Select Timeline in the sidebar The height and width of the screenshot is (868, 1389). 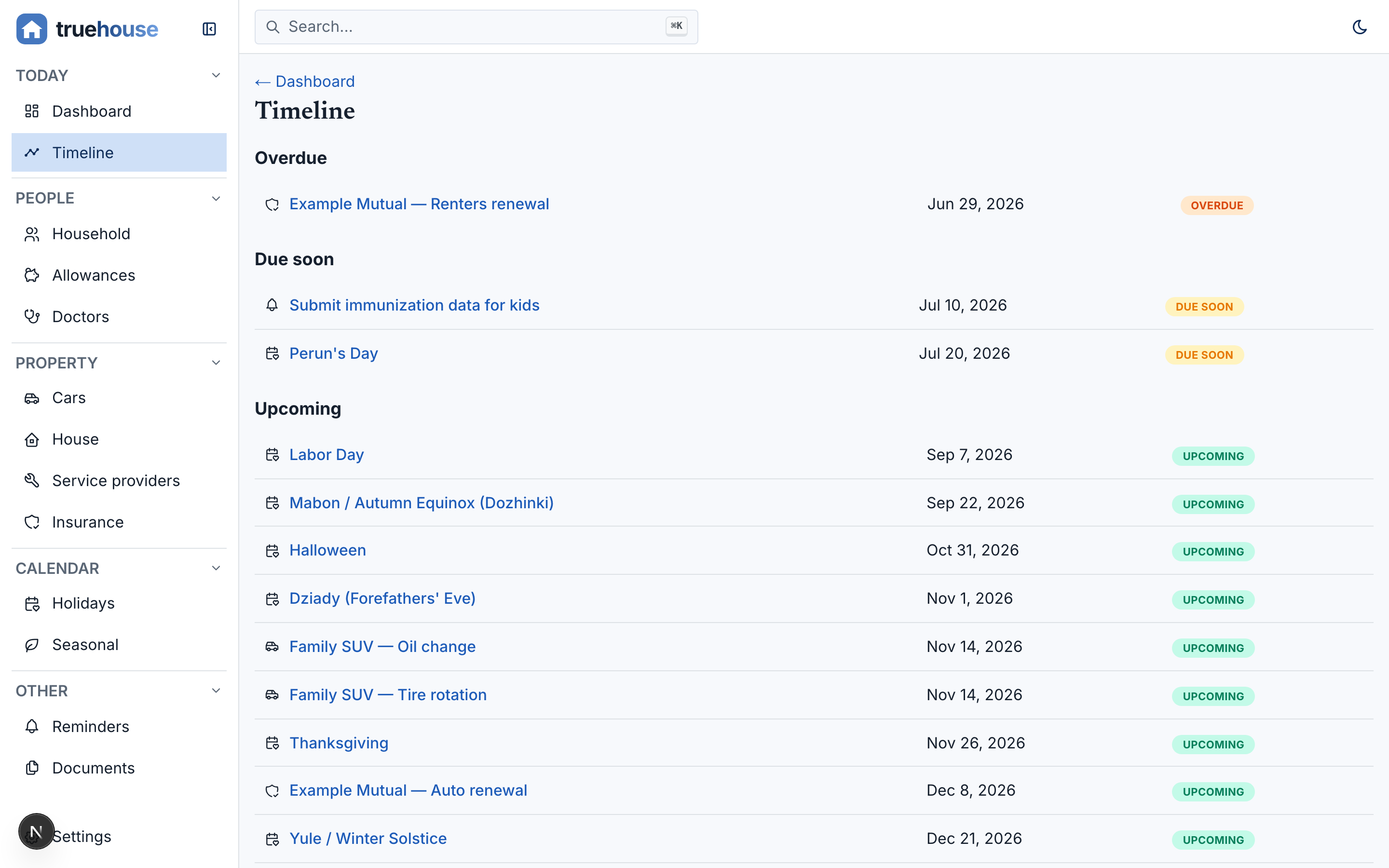(119, 153)
